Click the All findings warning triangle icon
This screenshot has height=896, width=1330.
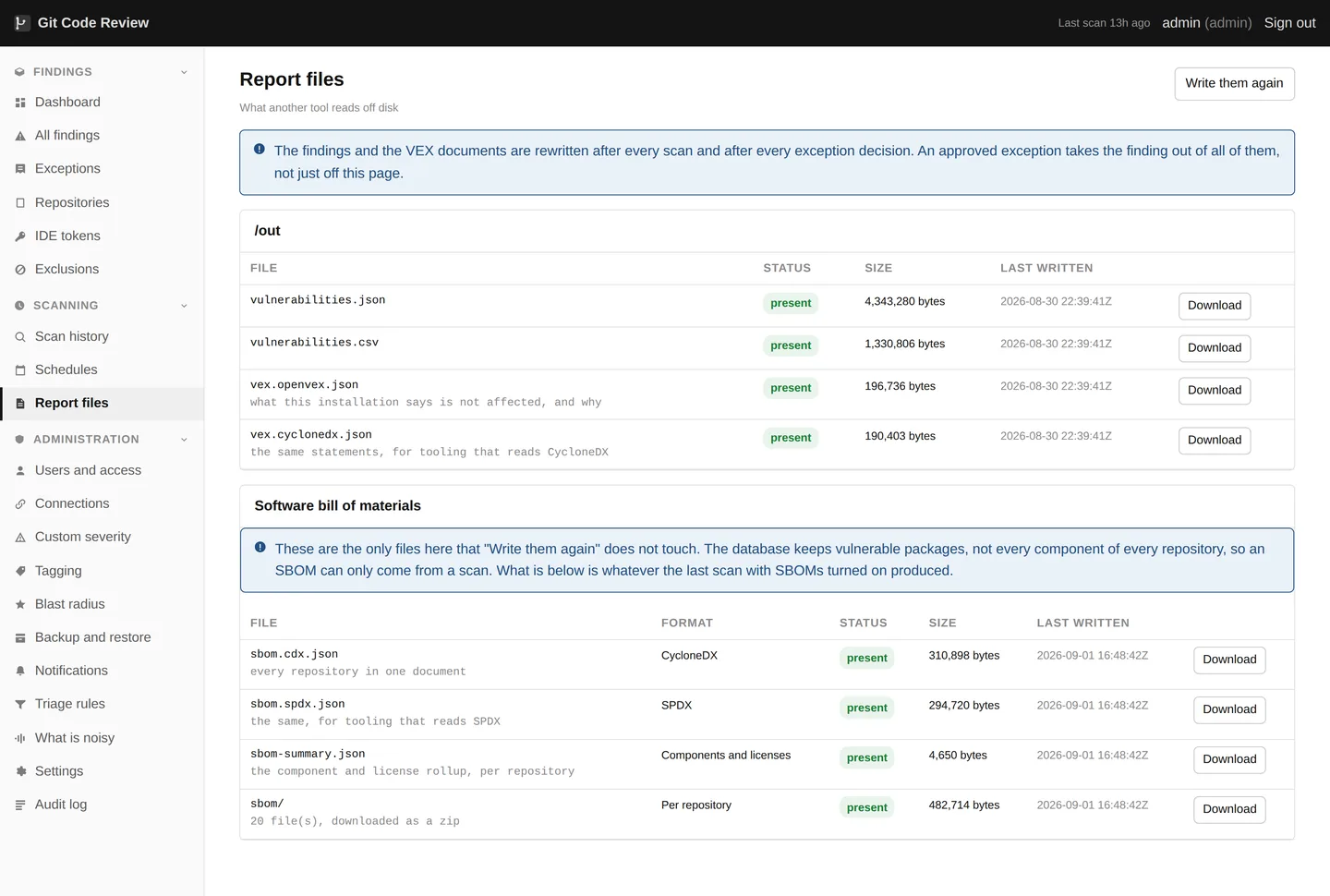20,136
